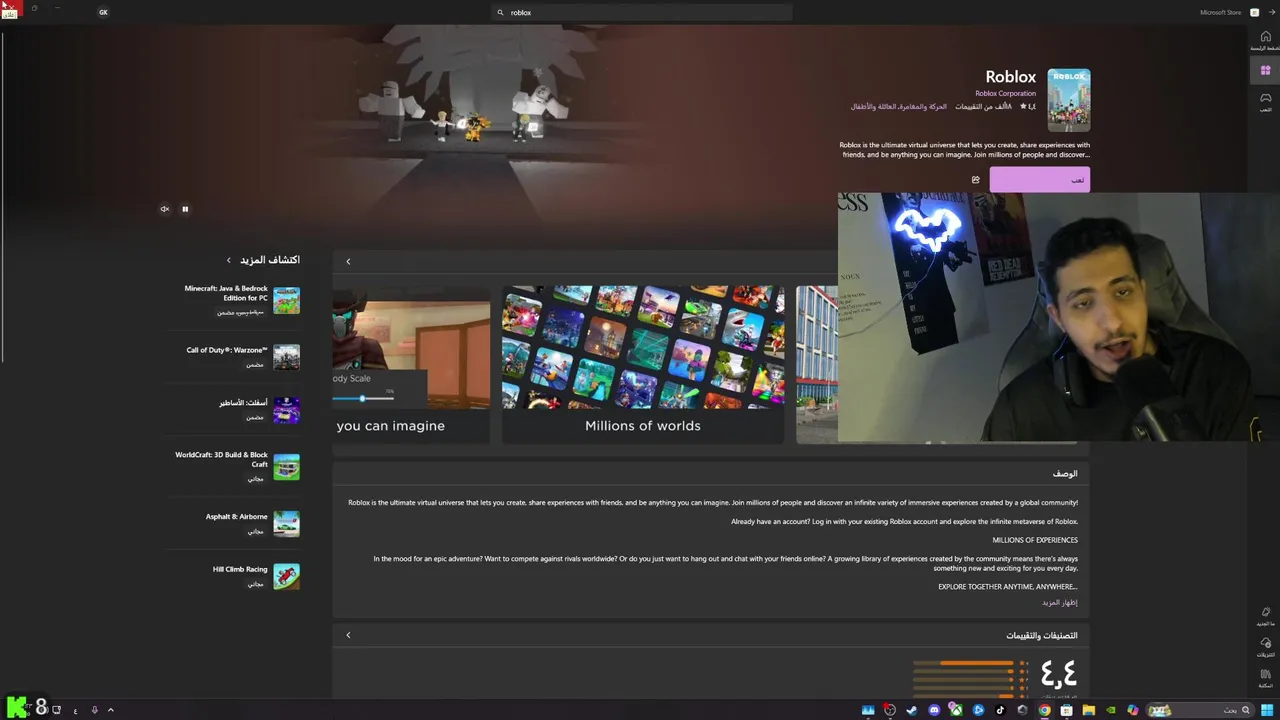Open Google Chrome from the taskbar
Screen dimensions: 1280x720
[1044, 710]
